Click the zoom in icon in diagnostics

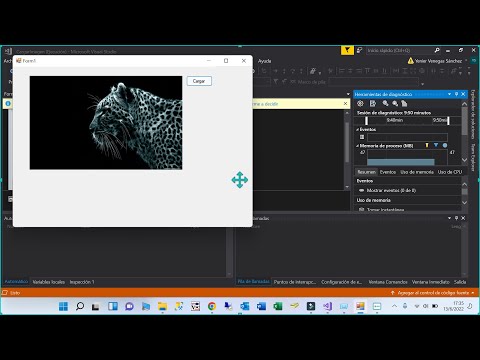(385, 104)
